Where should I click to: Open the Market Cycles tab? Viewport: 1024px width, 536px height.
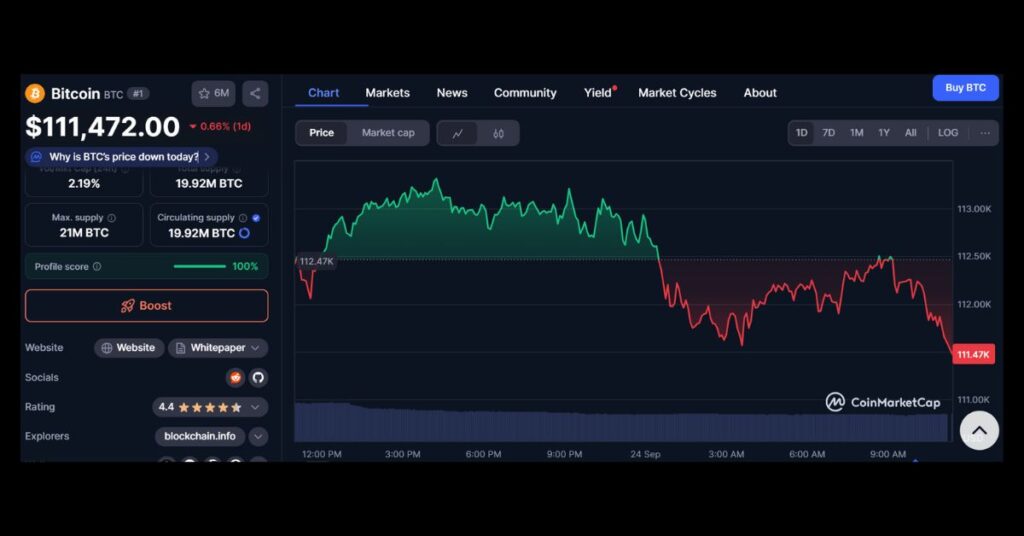(677, 93)
